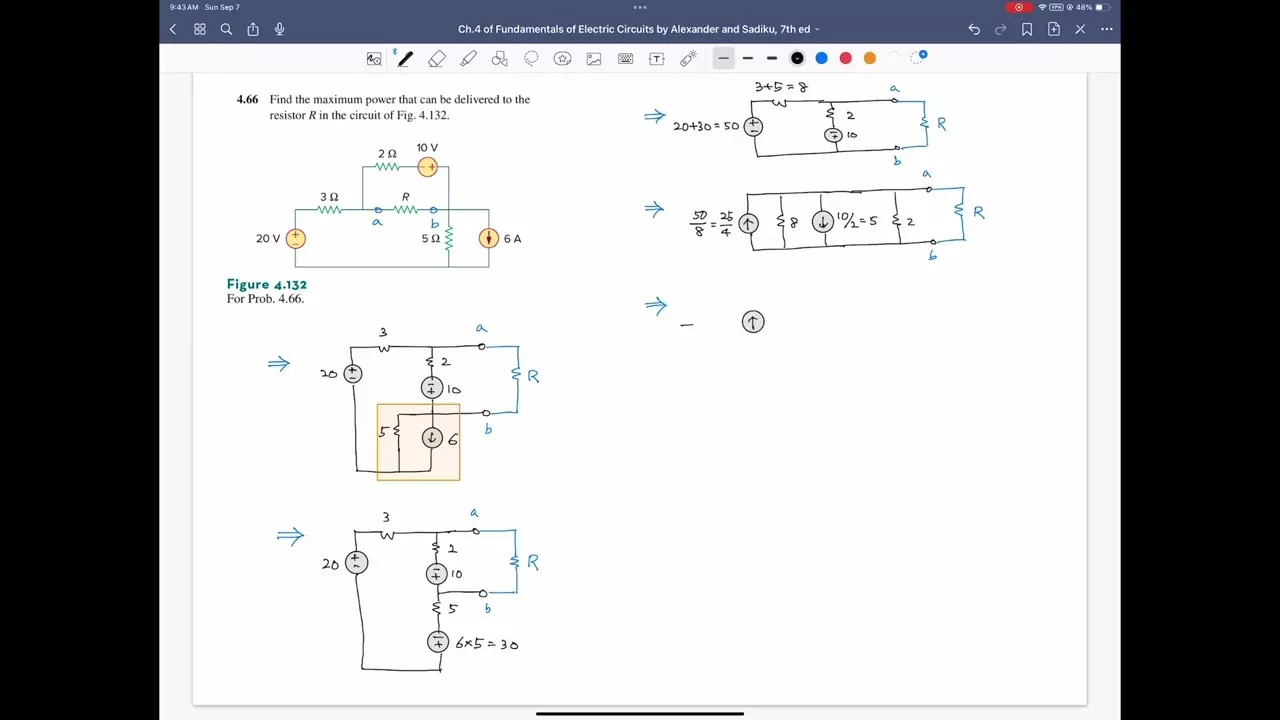Select the Image insert tool
Image resolution: width=1280 pixels, height=720 pixels.
(594, 59)
